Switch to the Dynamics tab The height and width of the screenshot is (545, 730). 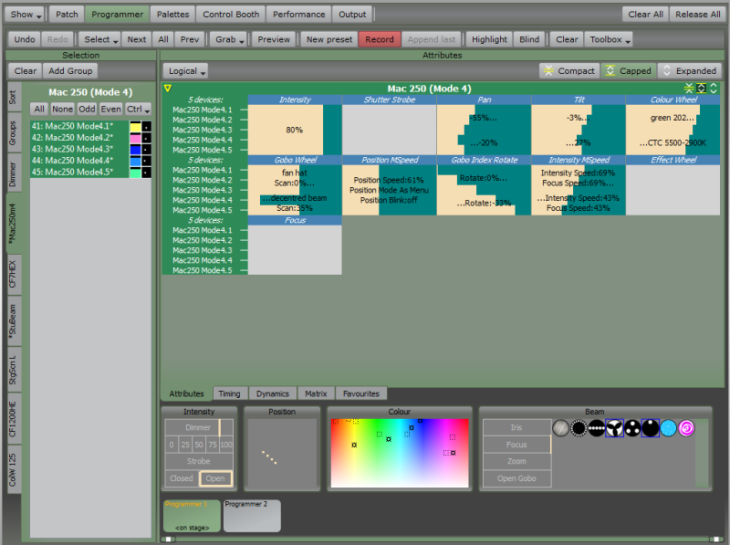coord(272,394)
